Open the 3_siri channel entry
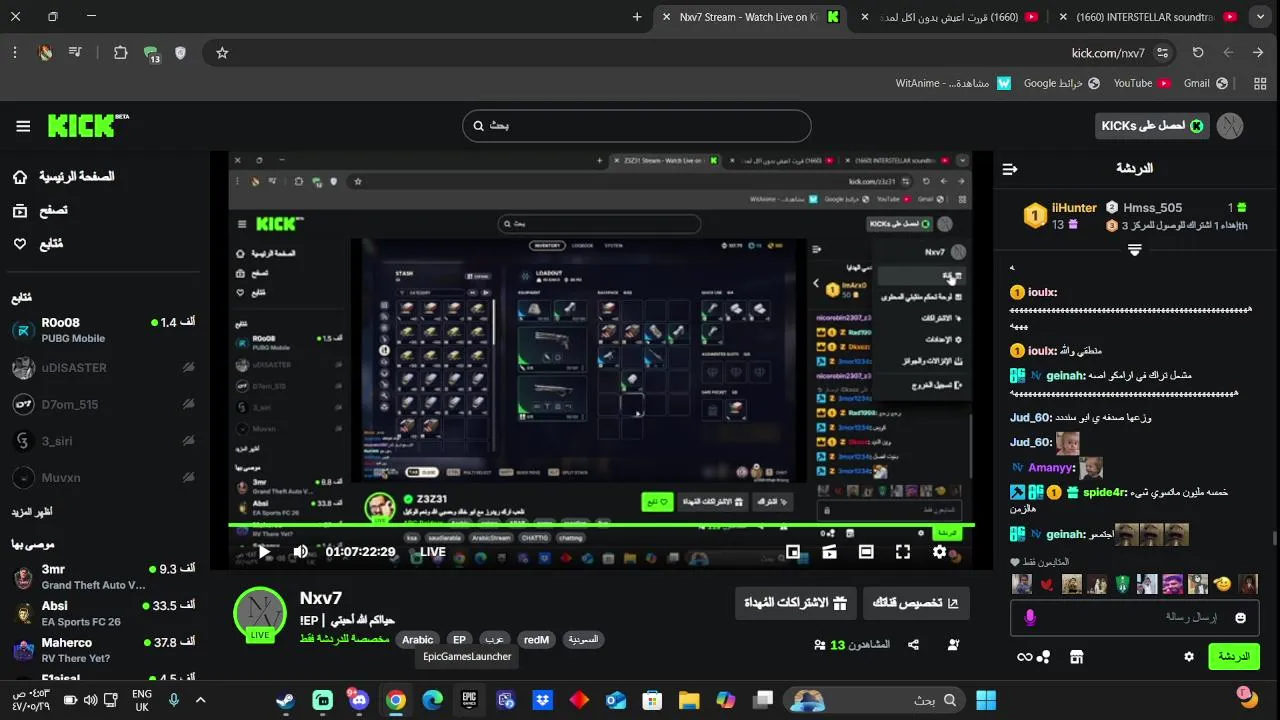Screen dimensions: 1280x720 click(104, 441)
